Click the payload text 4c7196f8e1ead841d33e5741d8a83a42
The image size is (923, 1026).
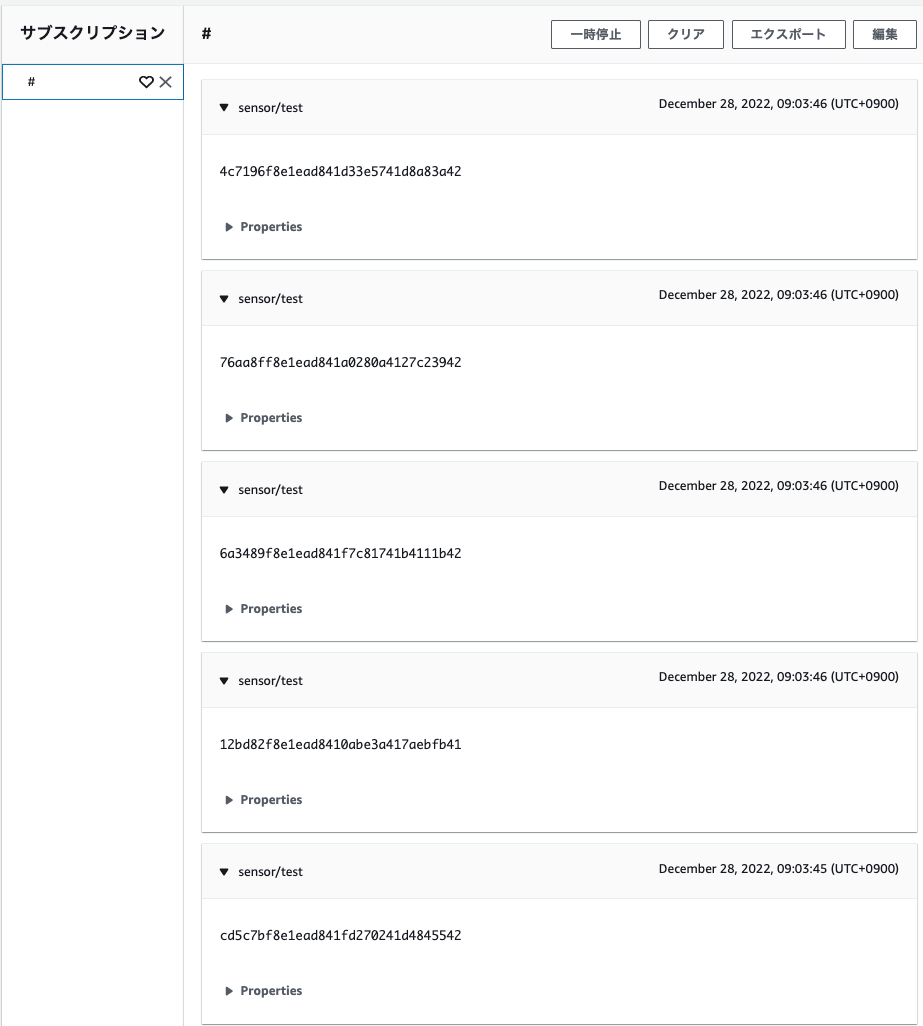tap(340, 171)
